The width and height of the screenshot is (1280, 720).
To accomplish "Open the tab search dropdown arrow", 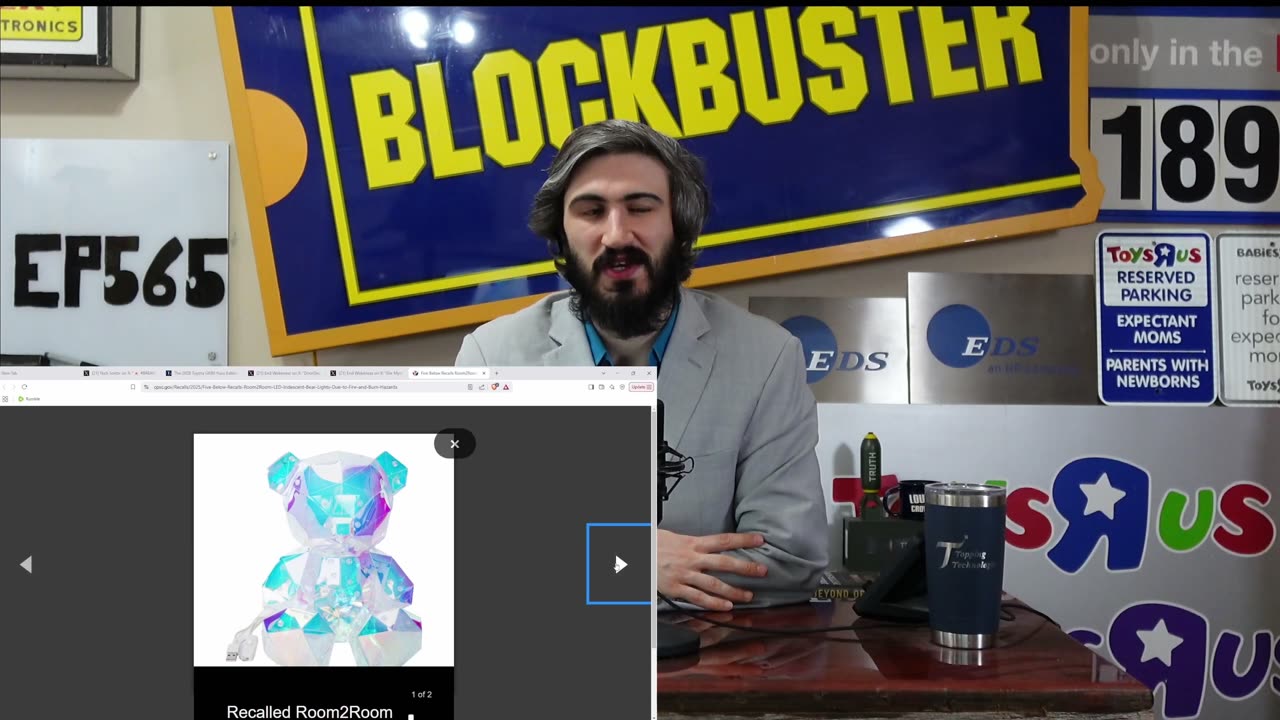I will (604, 373).
